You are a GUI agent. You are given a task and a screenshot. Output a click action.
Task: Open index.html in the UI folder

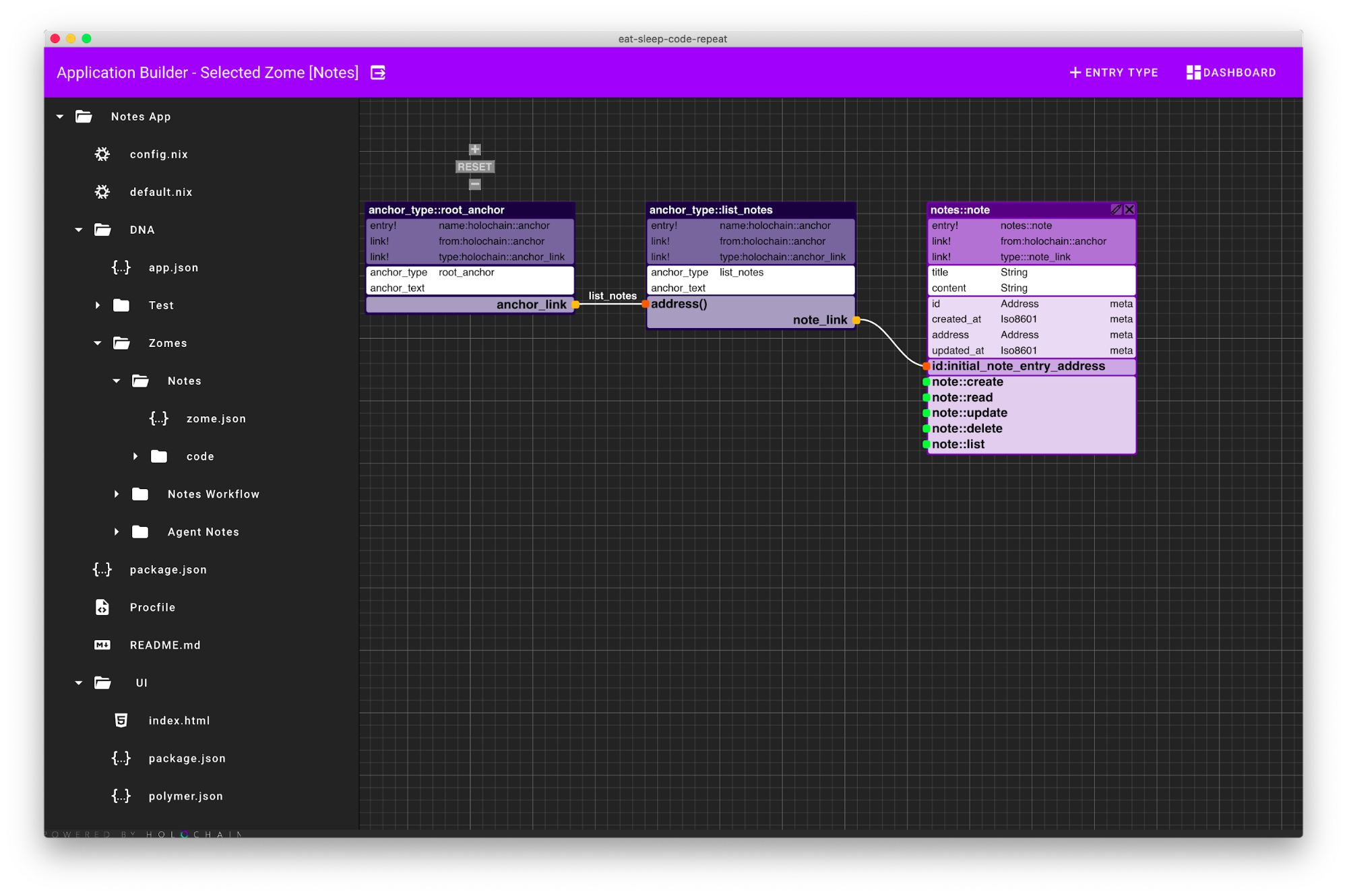click(179, 720)
